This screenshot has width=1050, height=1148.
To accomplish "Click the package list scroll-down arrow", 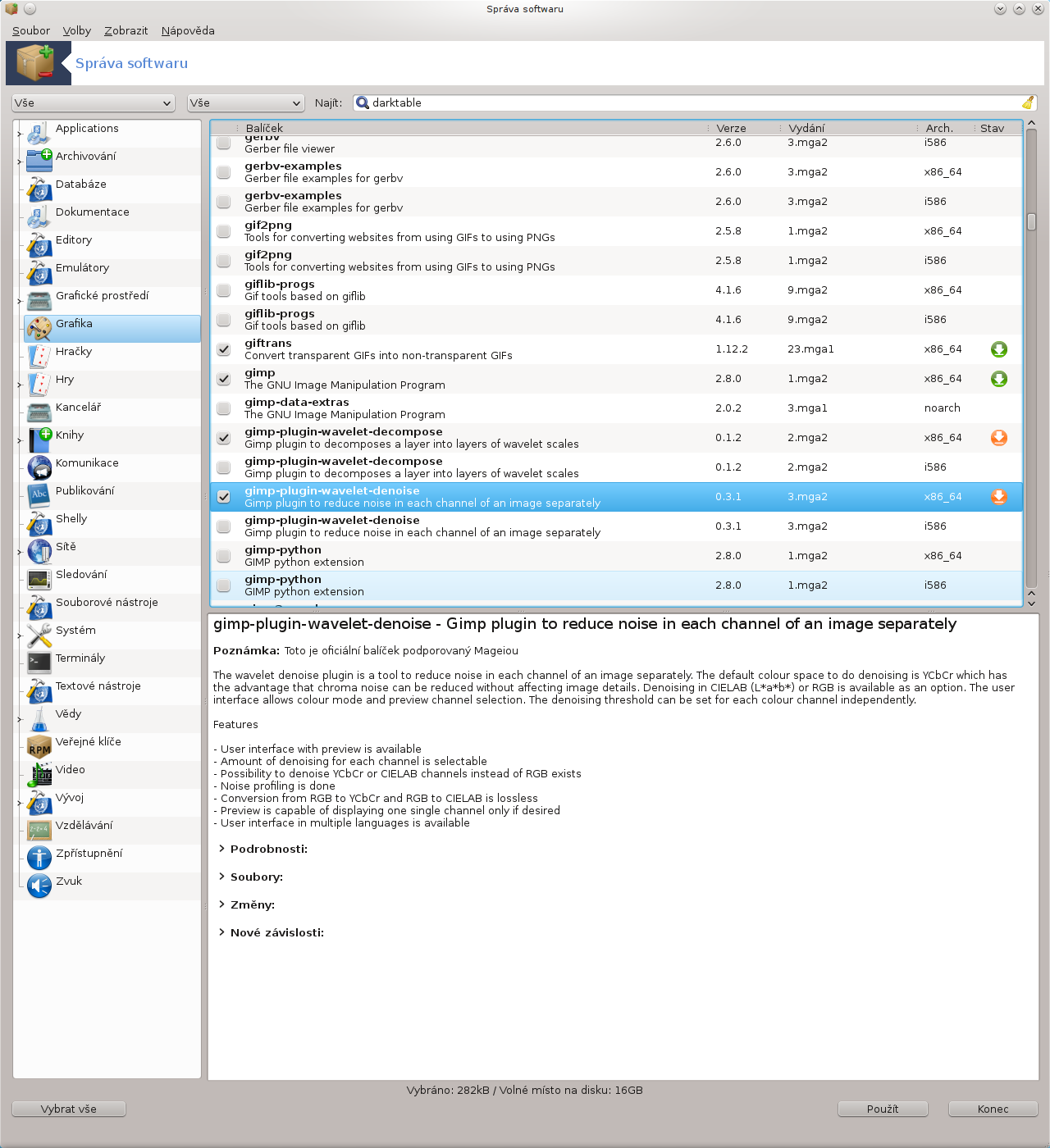I will [1032, 603].
